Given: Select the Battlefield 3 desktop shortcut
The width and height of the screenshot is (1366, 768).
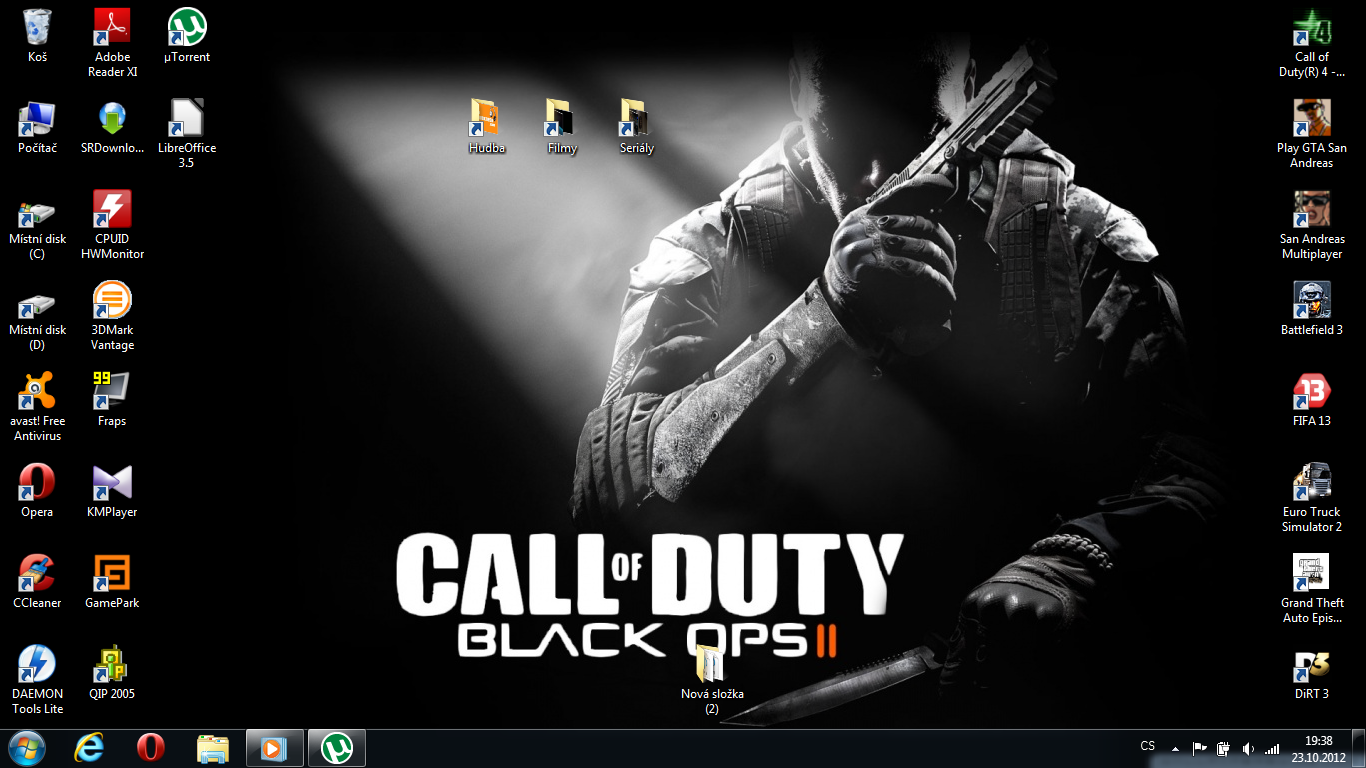Looking at the screenshot, I should (x=1312, y=309).
